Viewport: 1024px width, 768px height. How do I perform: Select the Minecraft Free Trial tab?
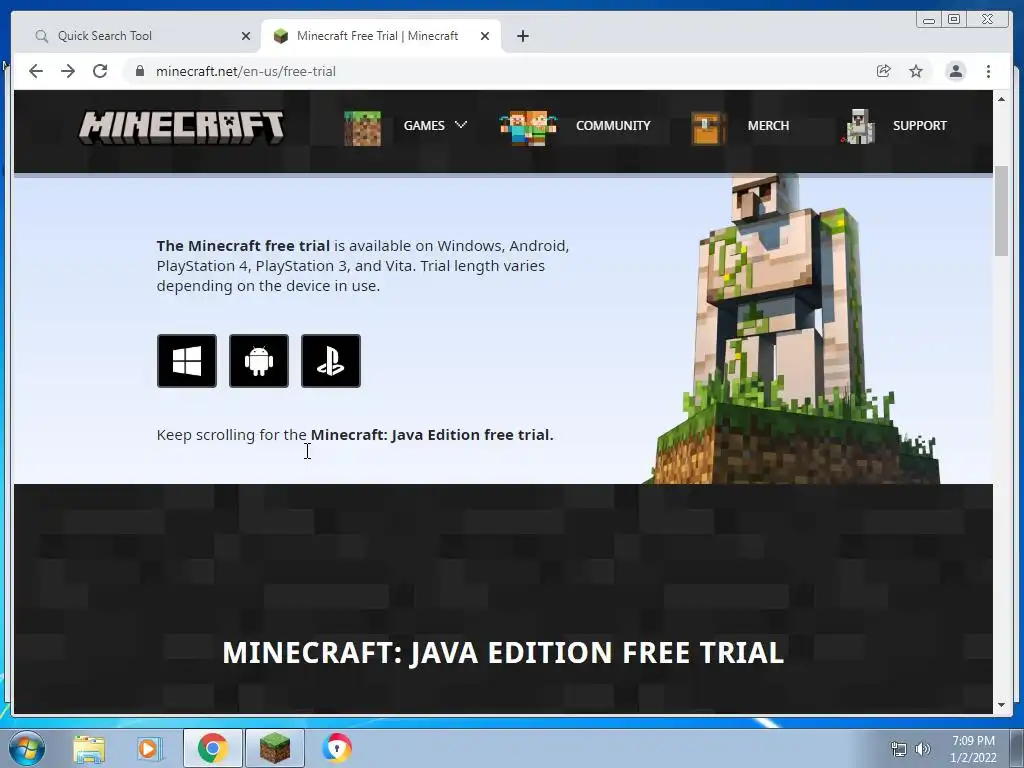[381, 36]
